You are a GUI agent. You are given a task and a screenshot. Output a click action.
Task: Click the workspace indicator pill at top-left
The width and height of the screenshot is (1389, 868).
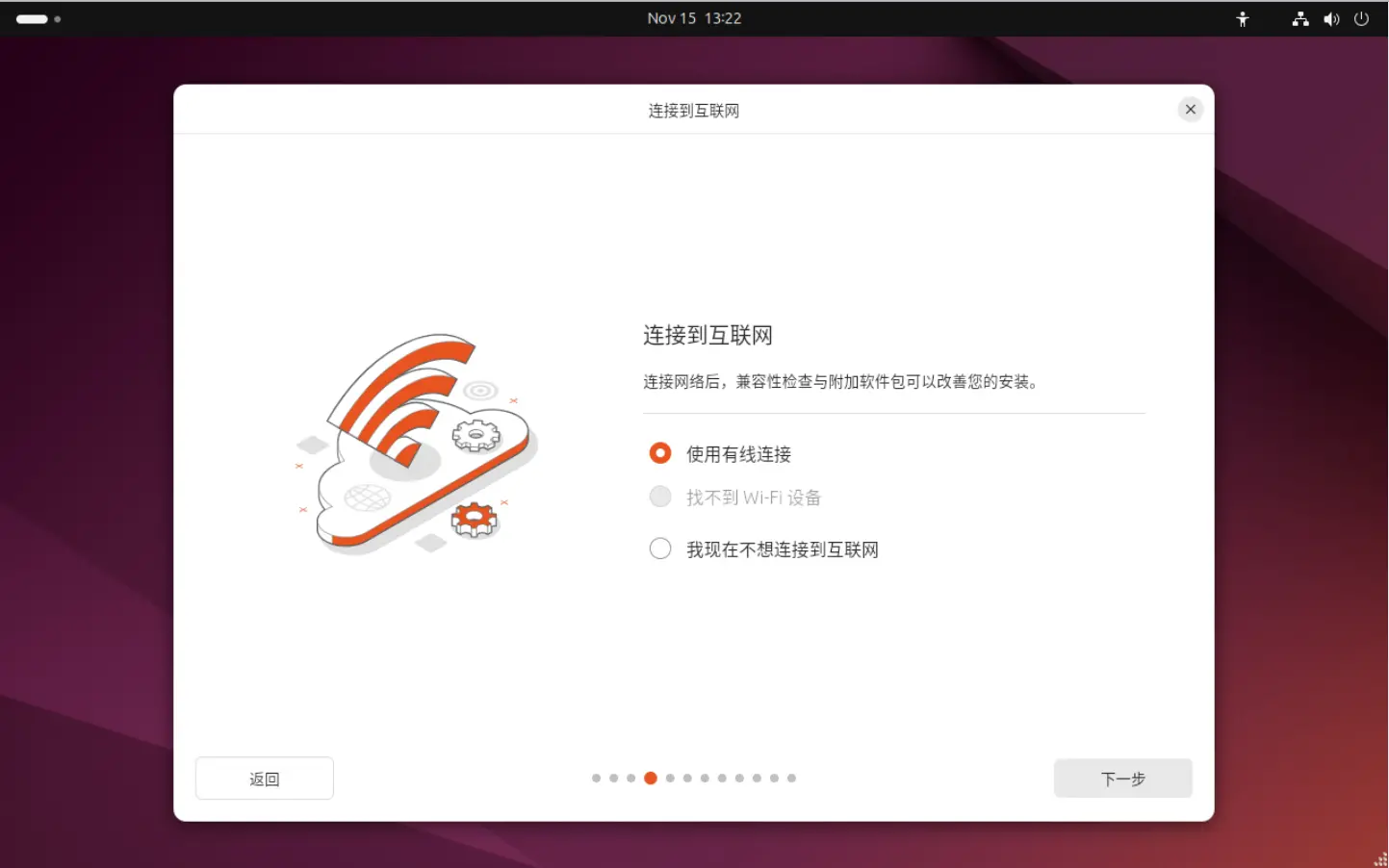point(32,18)
